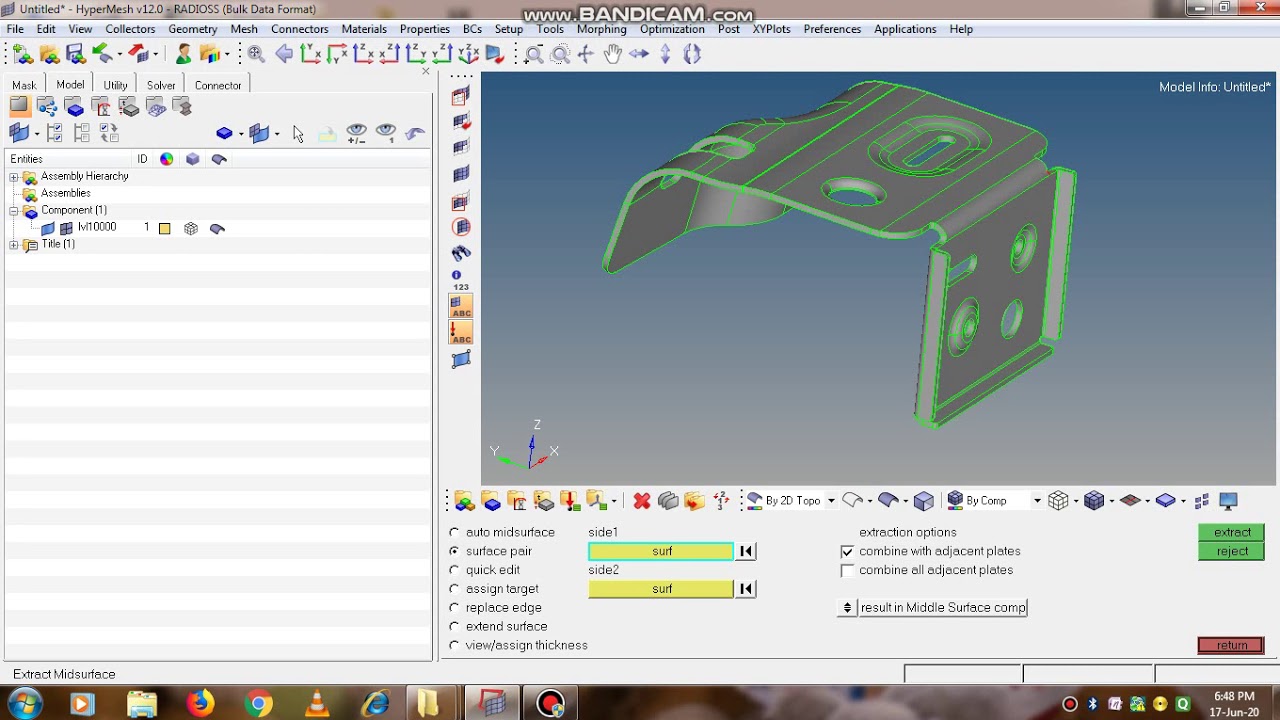Click the Open Model folder icon
The height and width of the screenshot is (720, 1280).
(48, 54)
